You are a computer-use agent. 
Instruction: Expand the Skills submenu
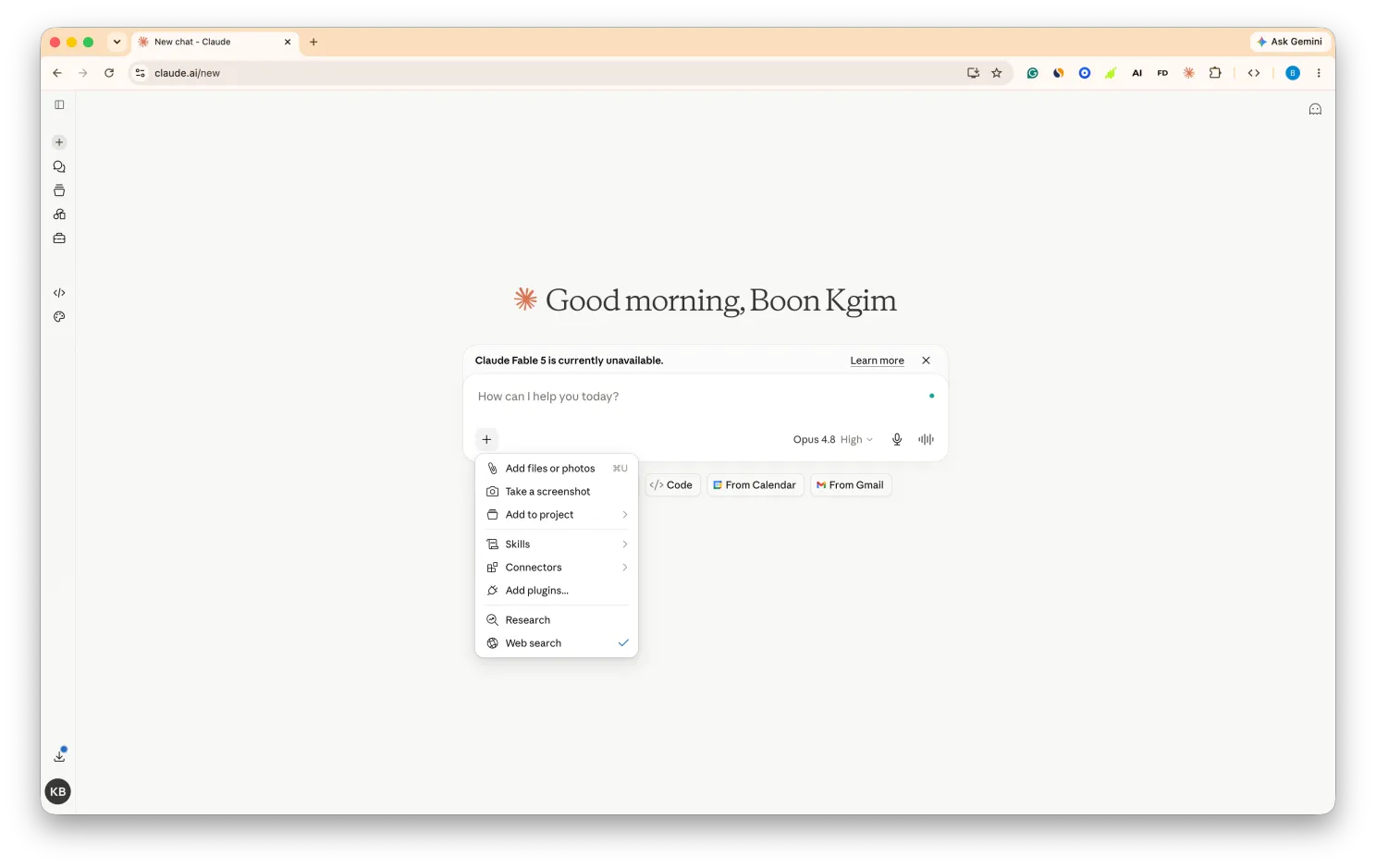(557, 544)
